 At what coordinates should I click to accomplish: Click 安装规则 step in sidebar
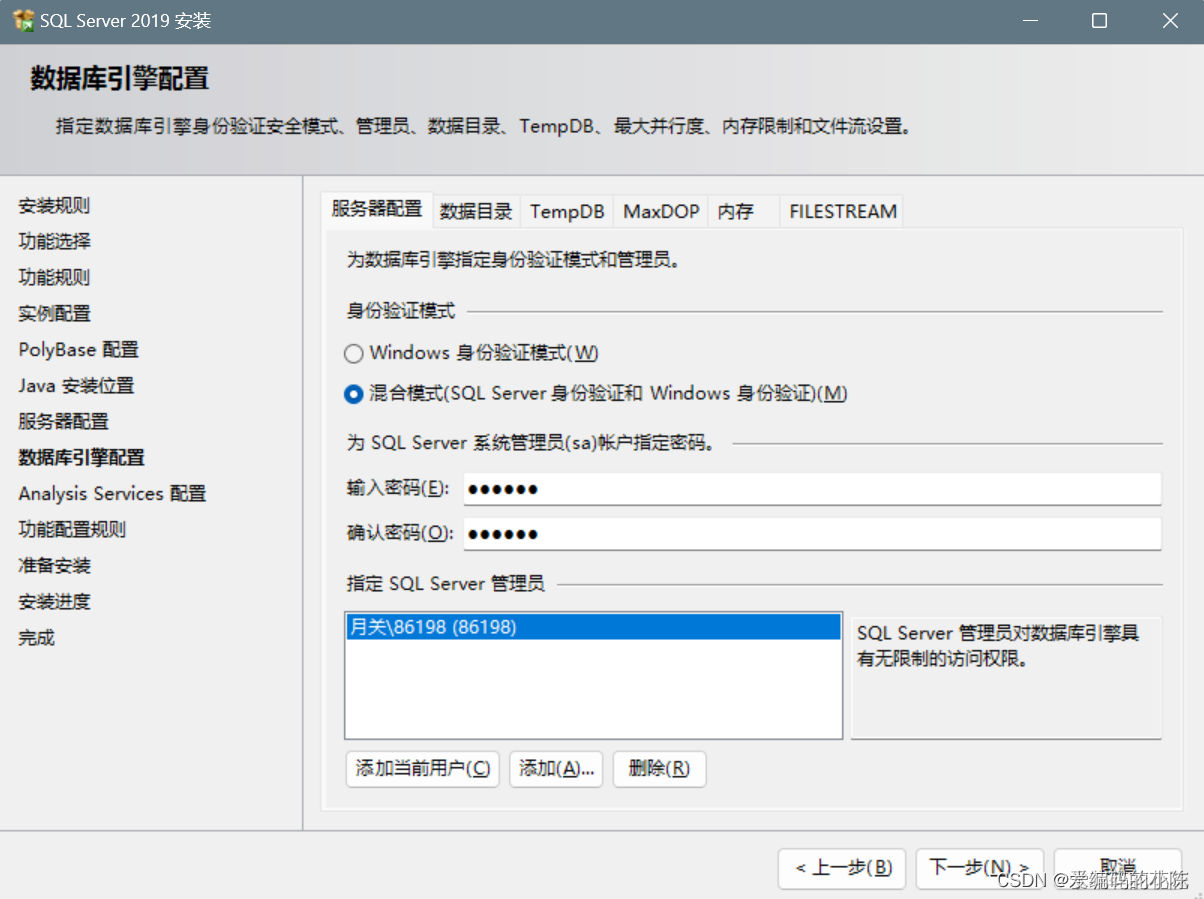coord(54,206)
